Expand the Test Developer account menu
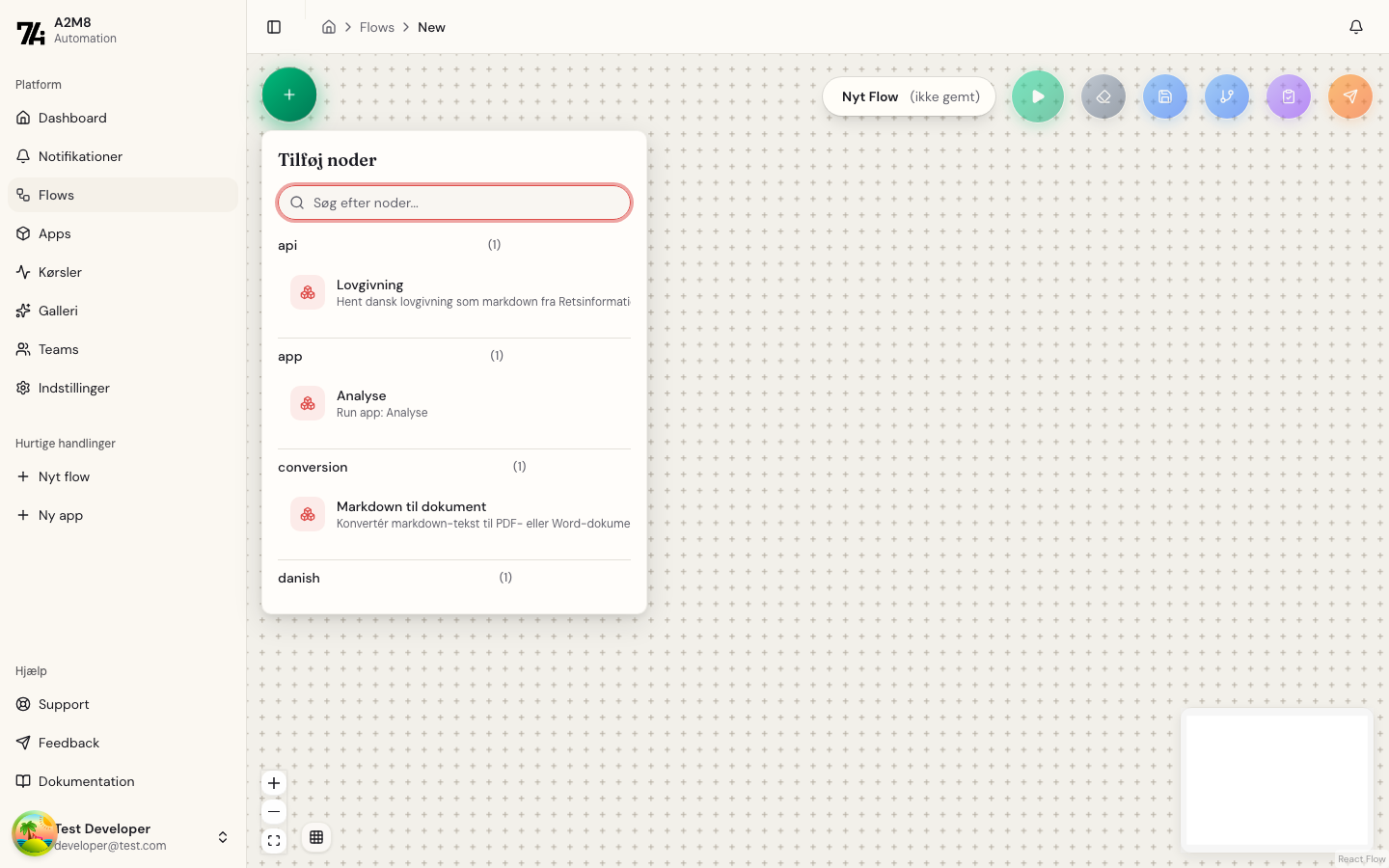 [x=223, y=837]
